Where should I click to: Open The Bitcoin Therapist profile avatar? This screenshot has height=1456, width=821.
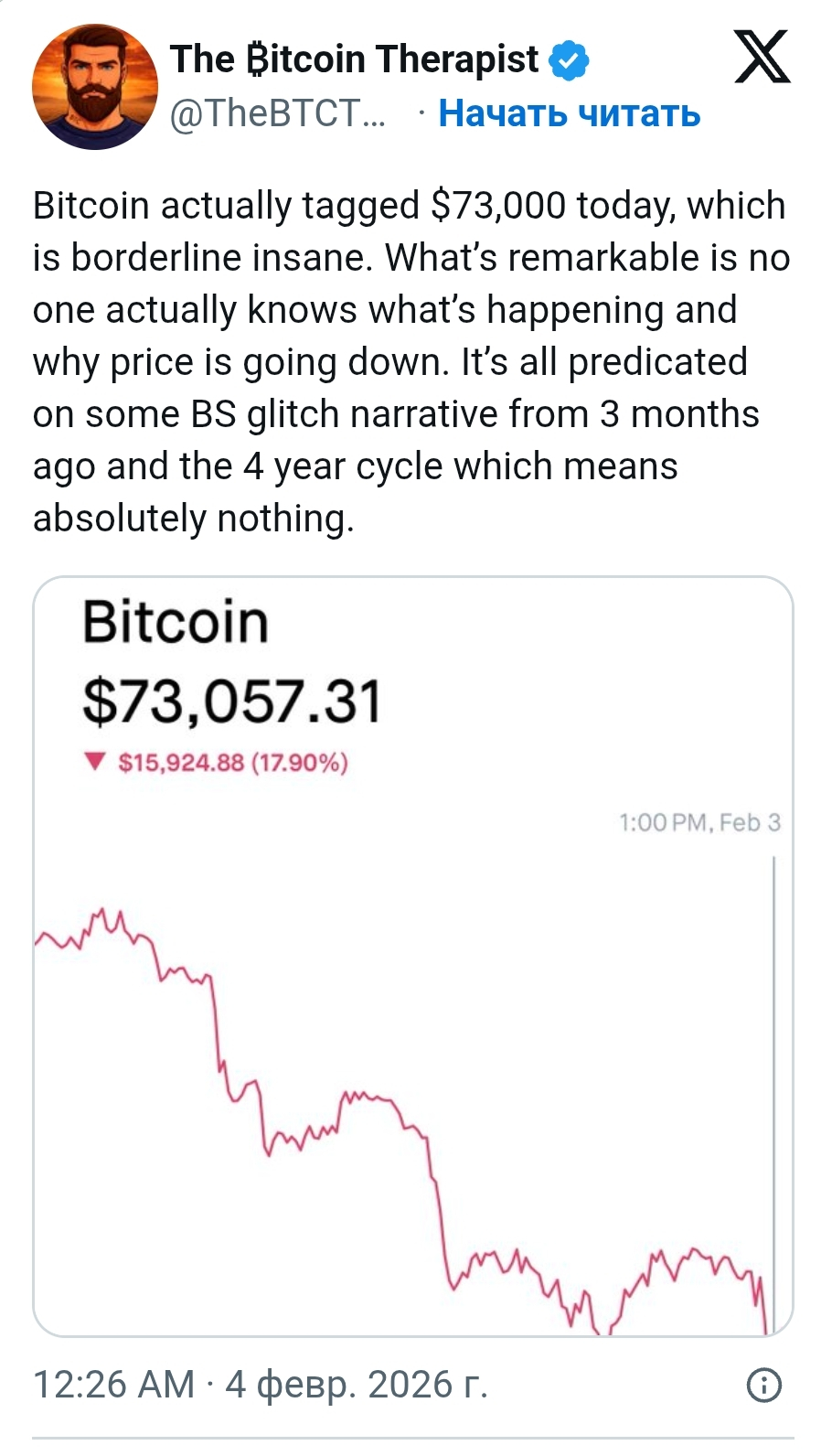click(94, 87)
